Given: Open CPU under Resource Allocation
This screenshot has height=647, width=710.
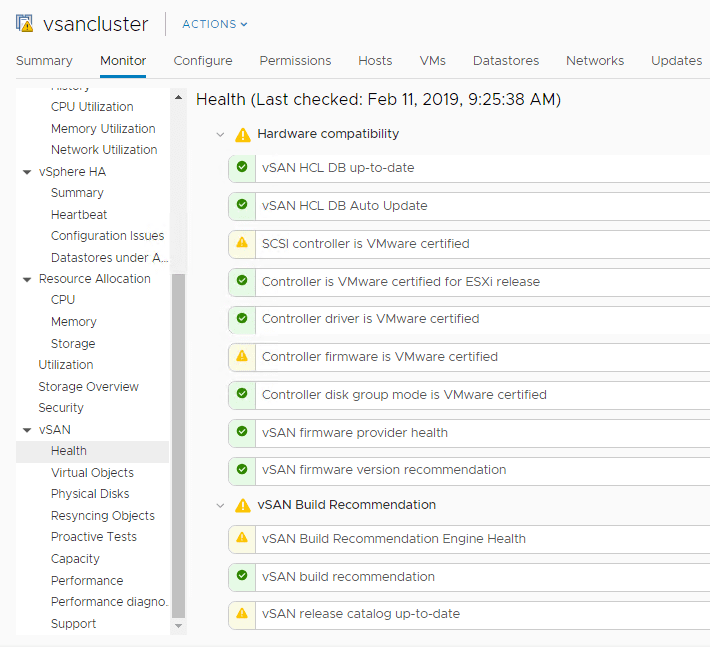Looking at the screenshot, I should [63, 300].
